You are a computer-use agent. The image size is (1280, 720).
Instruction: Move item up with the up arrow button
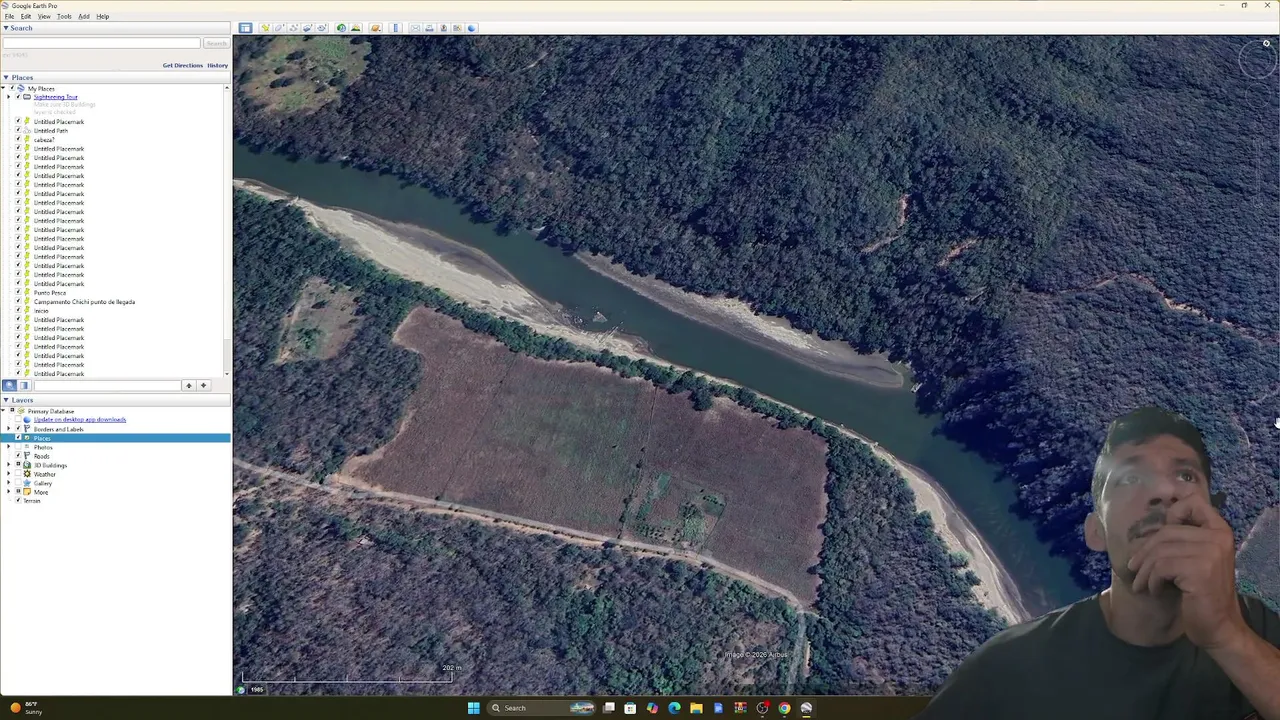point(188,385)
